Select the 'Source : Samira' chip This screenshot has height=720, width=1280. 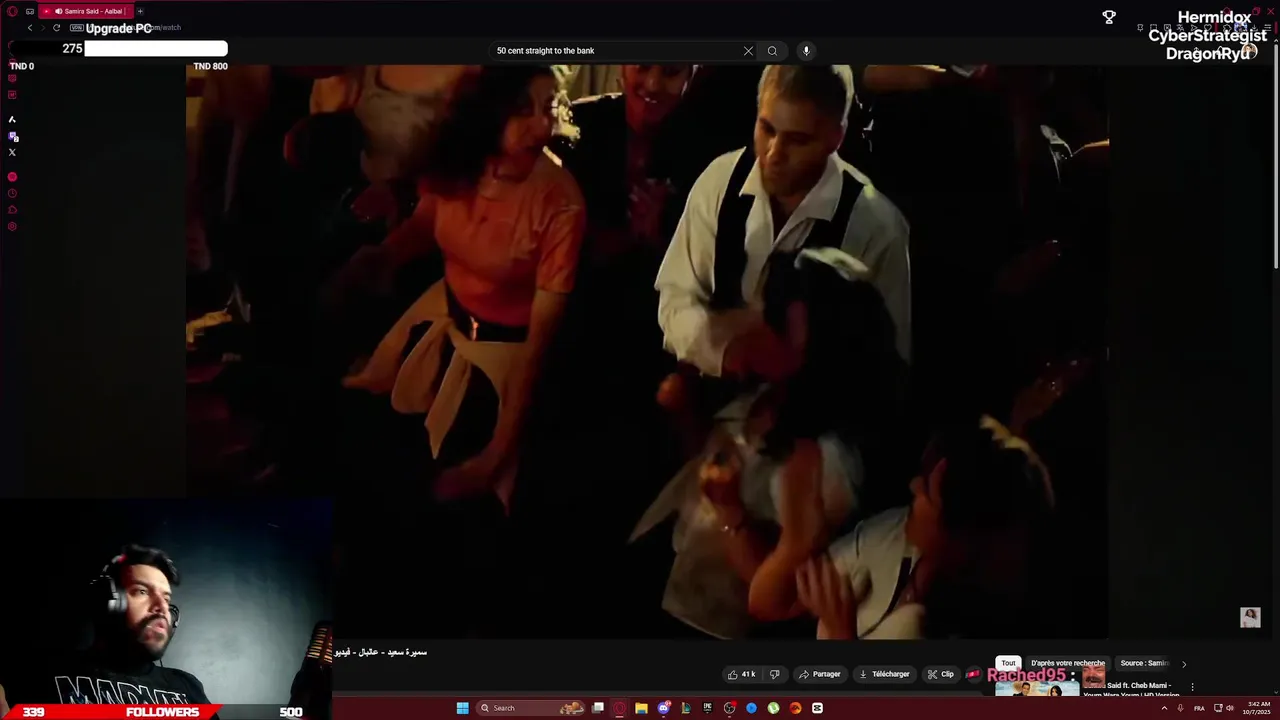point(1143,663)
